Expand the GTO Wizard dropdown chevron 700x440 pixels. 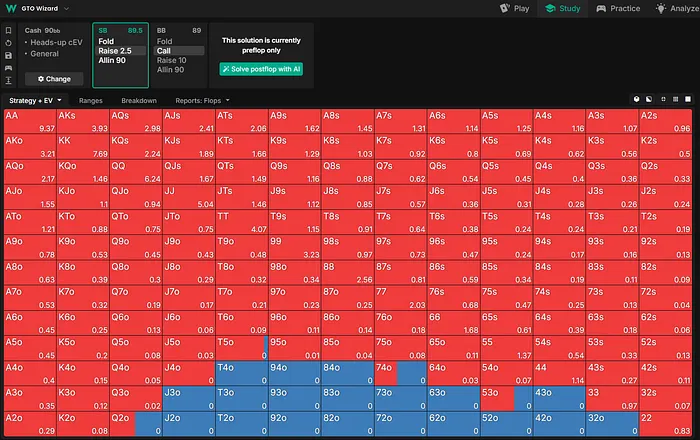66,8
